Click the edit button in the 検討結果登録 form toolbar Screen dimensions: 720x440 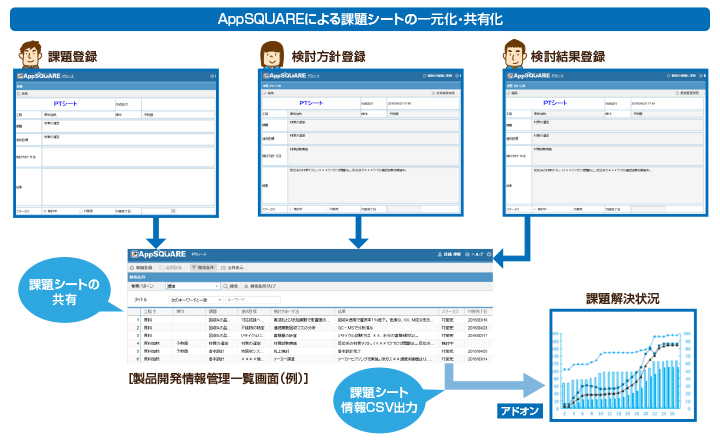click(x=513, y=93)
